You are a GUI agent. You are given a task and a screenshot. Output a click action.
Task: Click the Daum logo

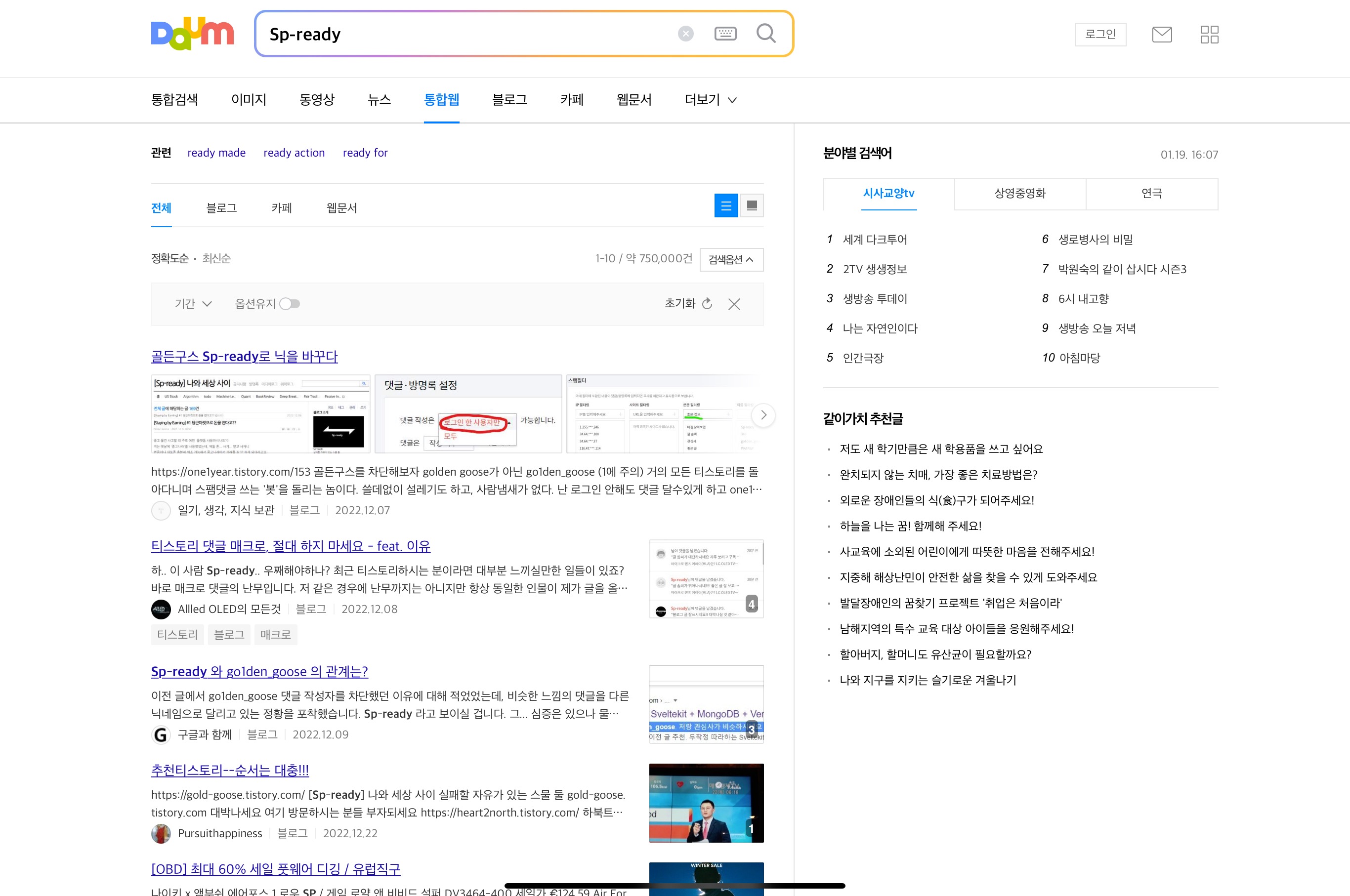(192, 34)
